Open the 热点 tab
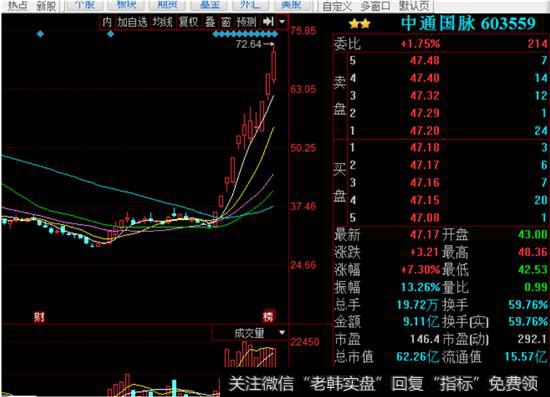The height and width of the screenshot is (397, 550). 18,6
